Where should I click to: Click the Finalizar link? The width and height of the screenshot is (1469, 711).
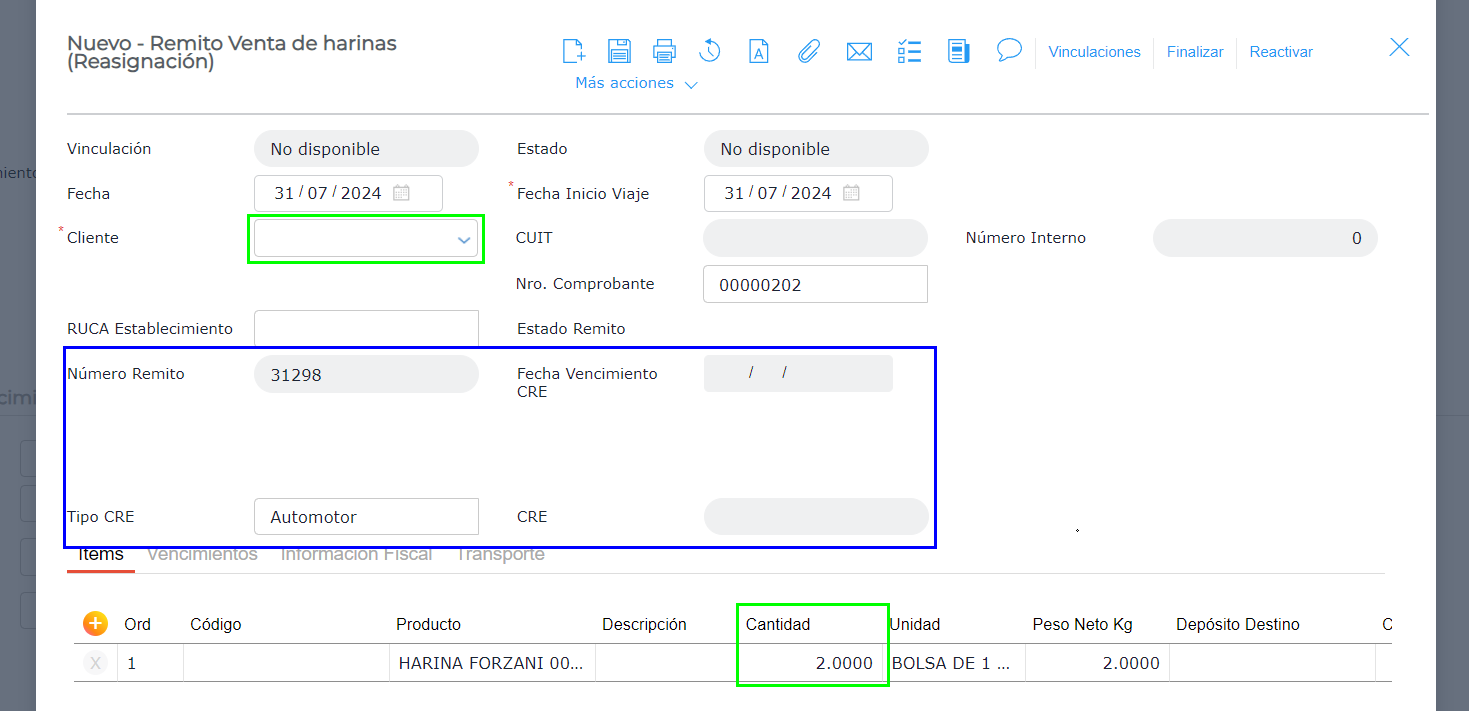(1195, 52)
